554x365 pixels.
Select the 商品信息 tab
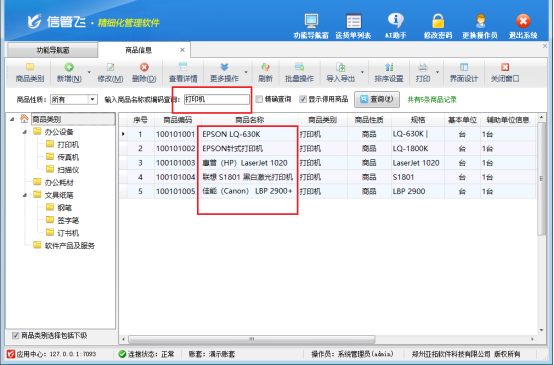coord(138,50)
